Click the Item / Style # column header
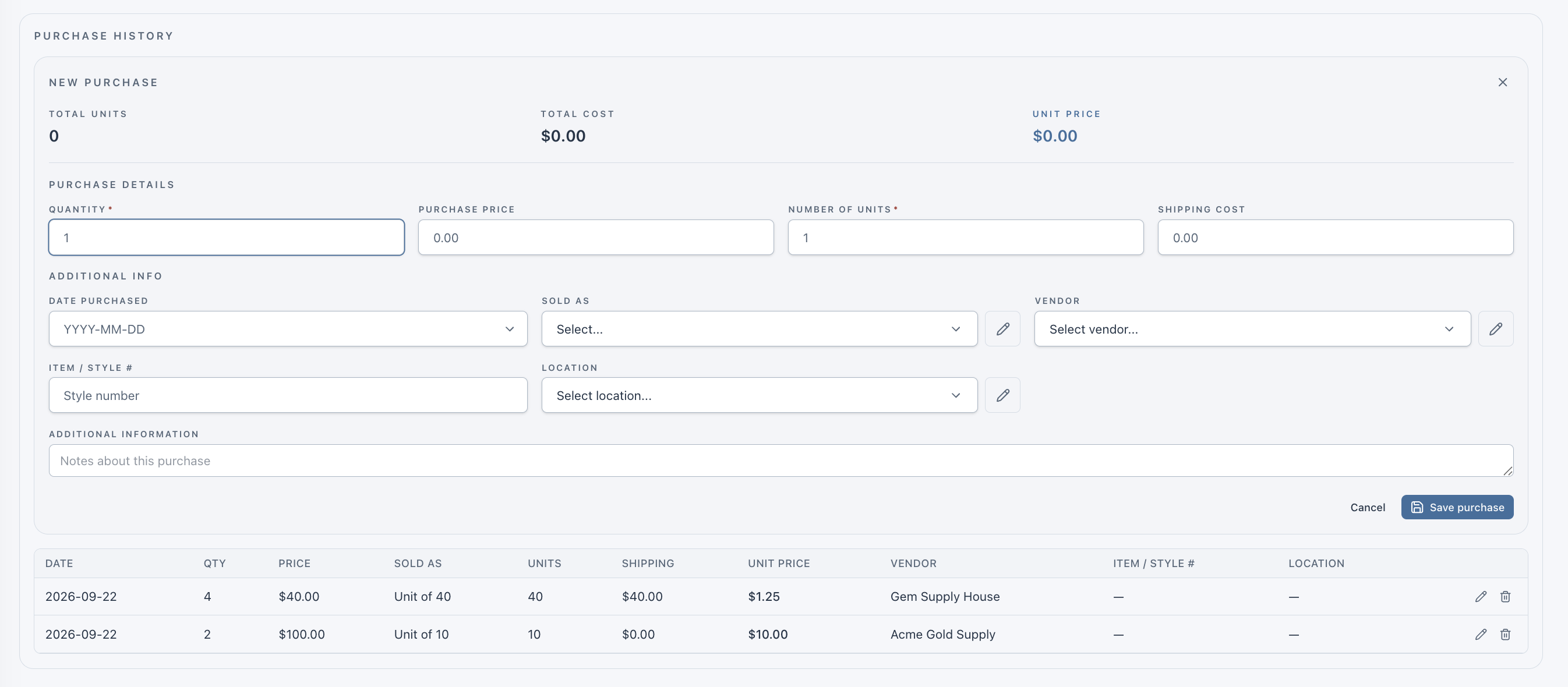 (1153, 564)
